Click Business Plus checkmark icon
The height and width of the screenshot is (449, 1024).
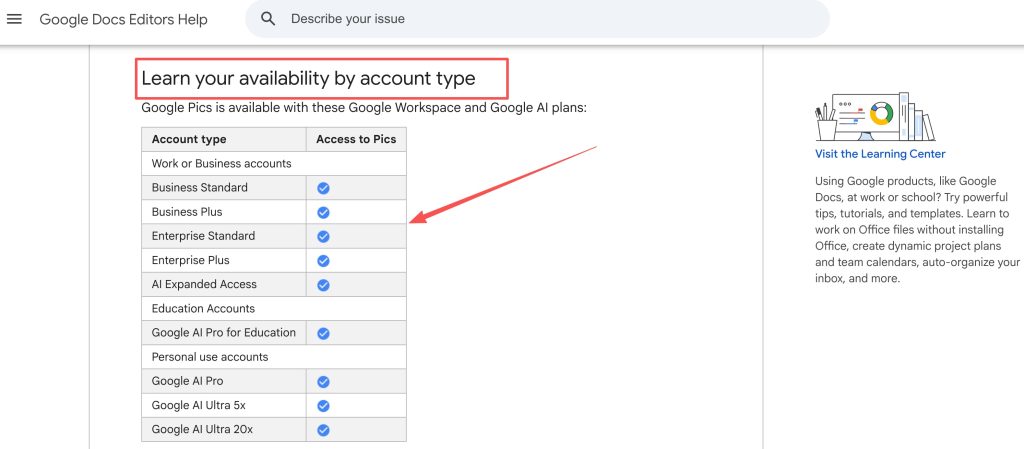pyautogui.click(x=323, y=212)
